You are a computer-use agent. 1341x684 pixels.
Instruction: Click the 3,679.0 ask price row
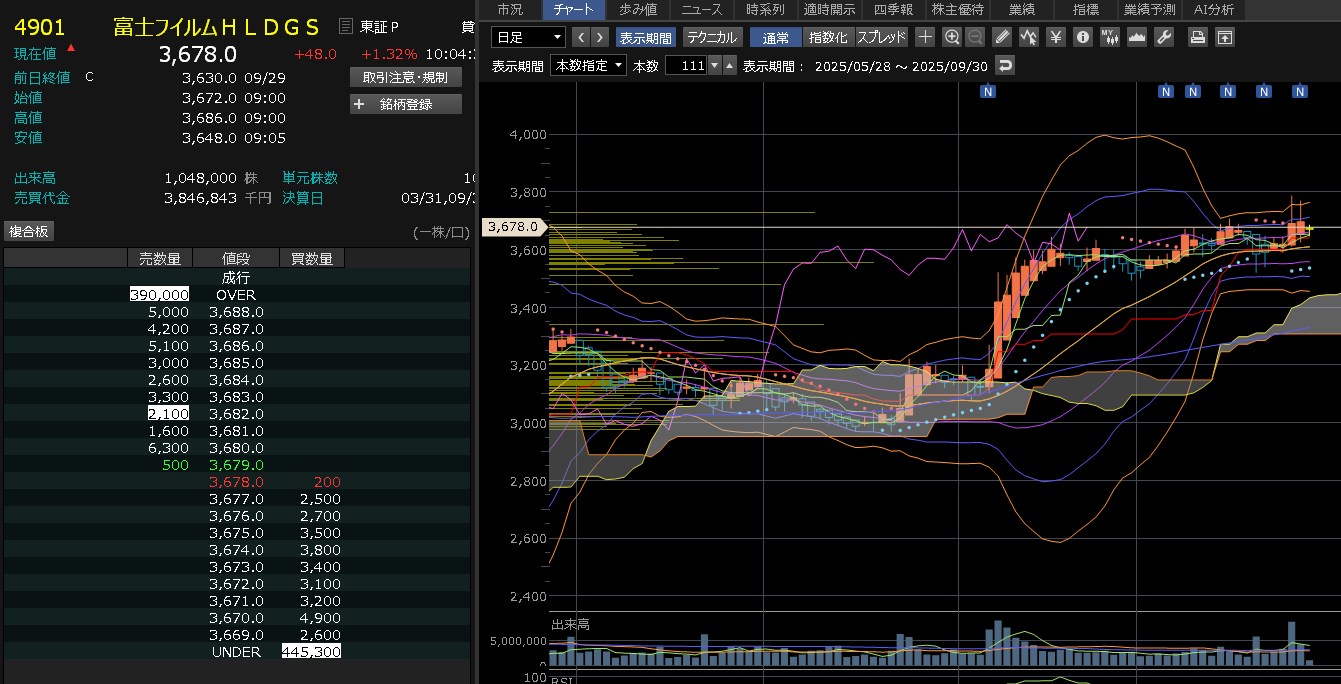(236, 465)
